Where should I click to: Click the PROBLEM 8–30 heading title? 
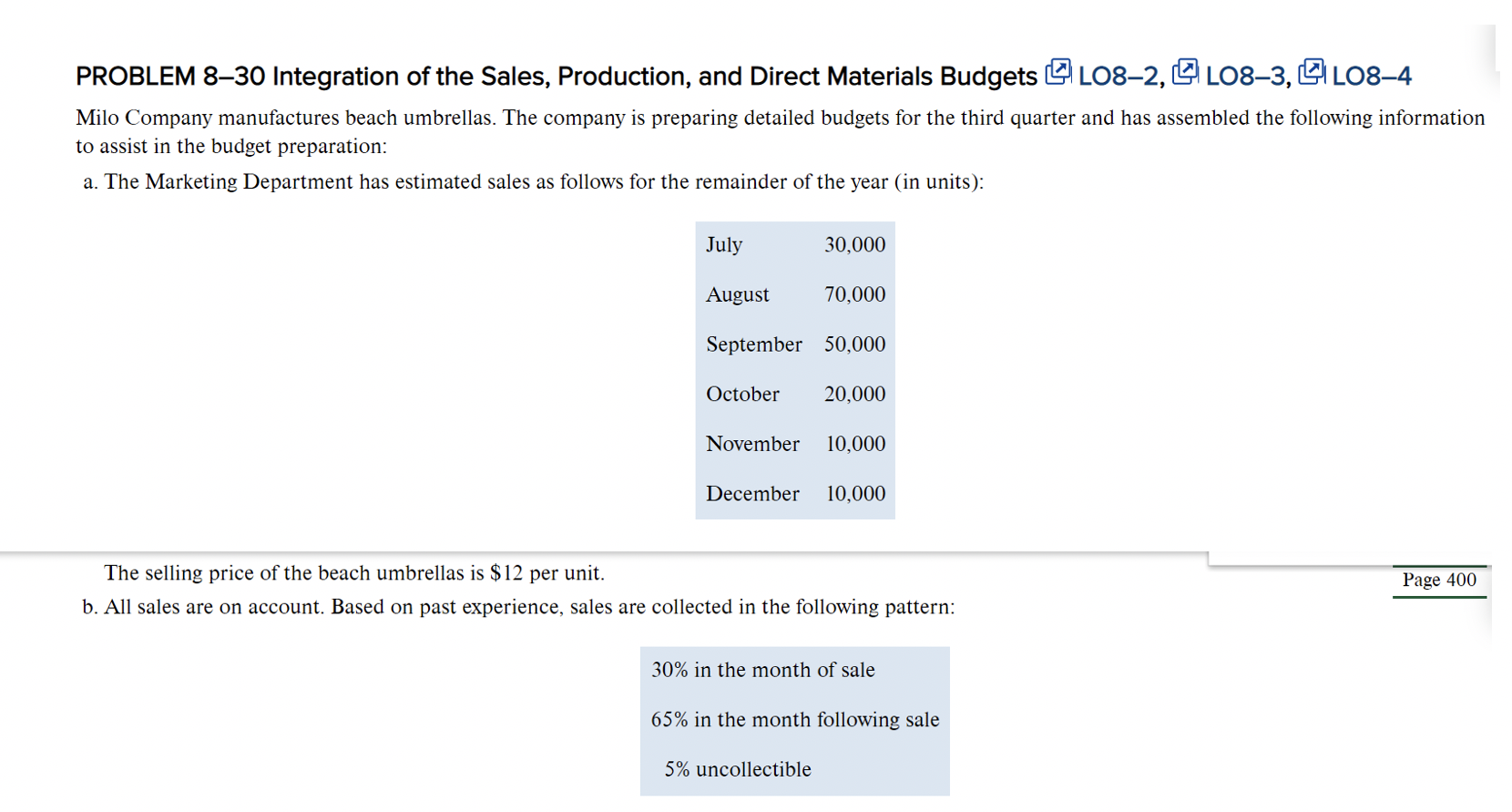(x=556, y=77)
